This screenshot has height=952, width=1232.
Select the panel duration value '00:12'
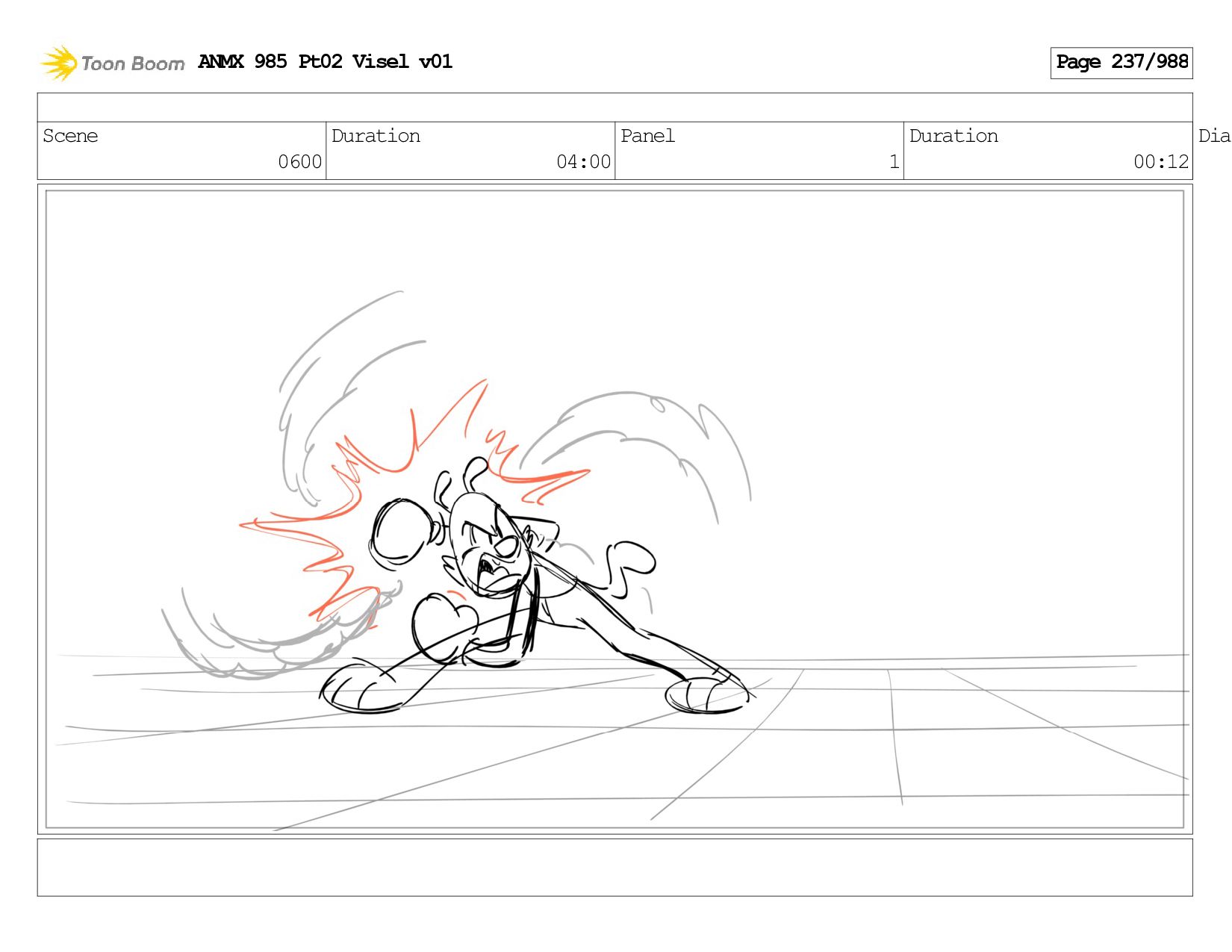[x=1161, y=162]
